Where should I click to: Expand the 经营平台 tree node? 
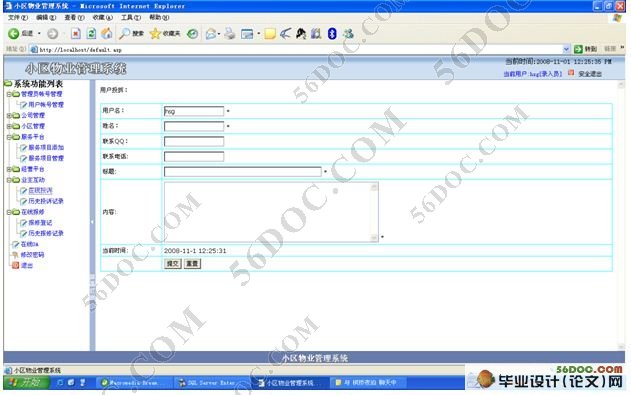(8, 169)
